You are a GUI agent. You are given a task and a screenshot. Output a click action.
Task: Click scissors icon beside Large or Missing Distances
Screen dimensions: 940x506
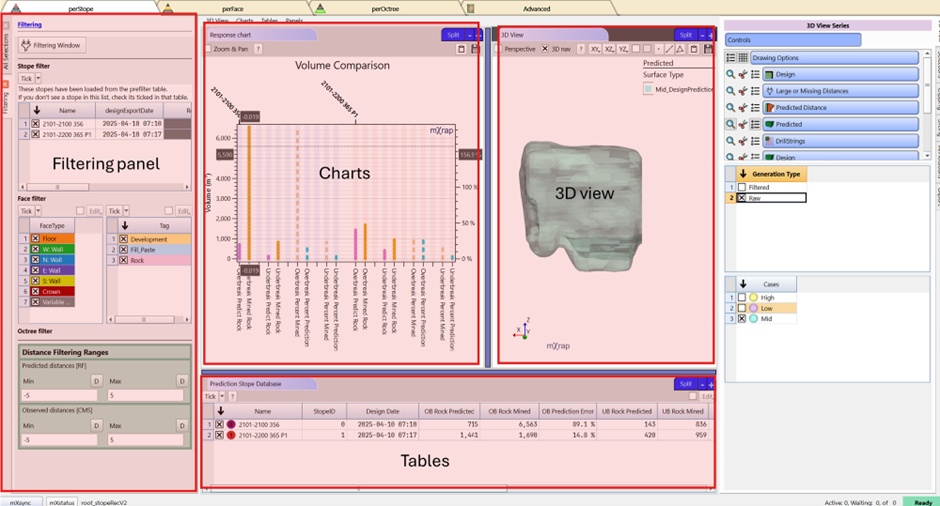743,91
